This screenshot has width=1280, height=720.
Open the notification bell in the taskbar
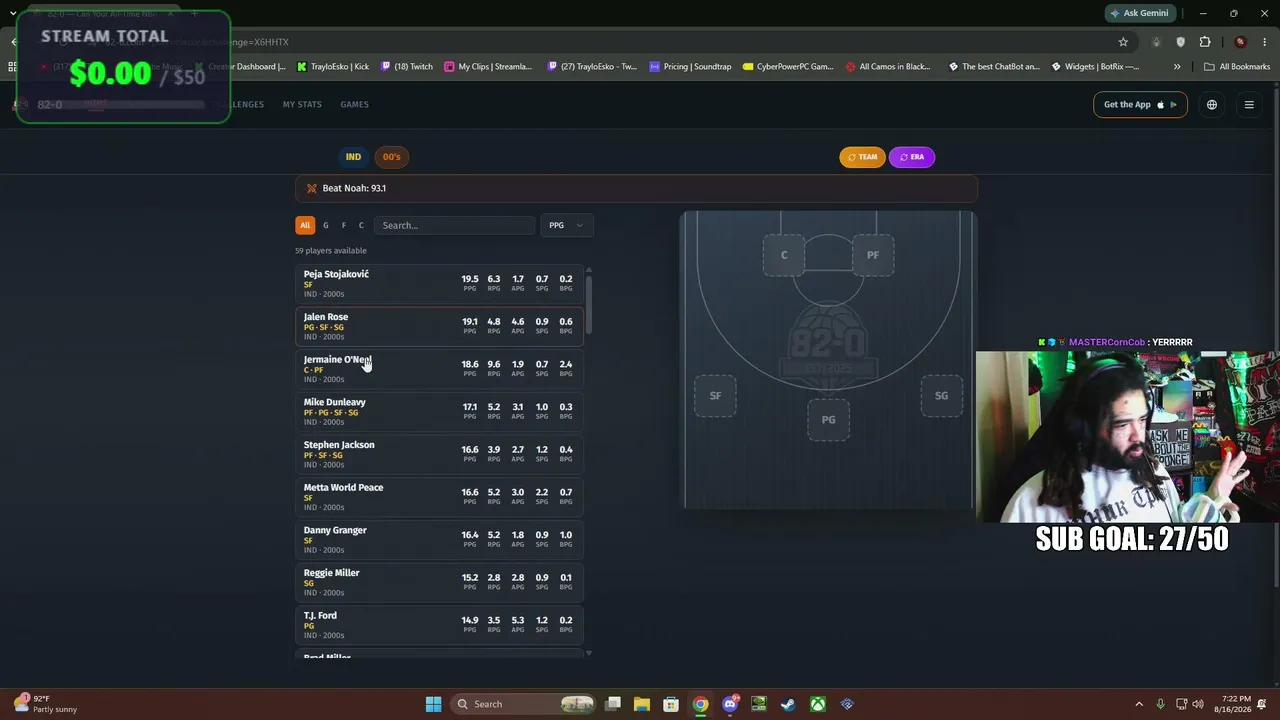click(1261, 704)
